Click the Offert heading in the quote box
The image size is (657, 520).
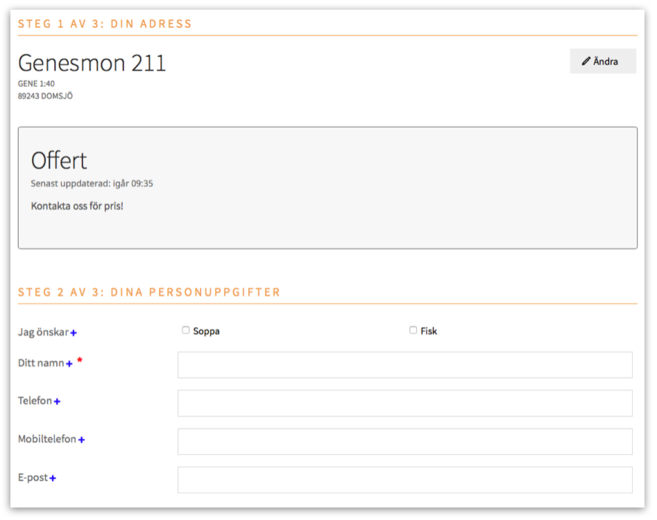pos(59,160)
